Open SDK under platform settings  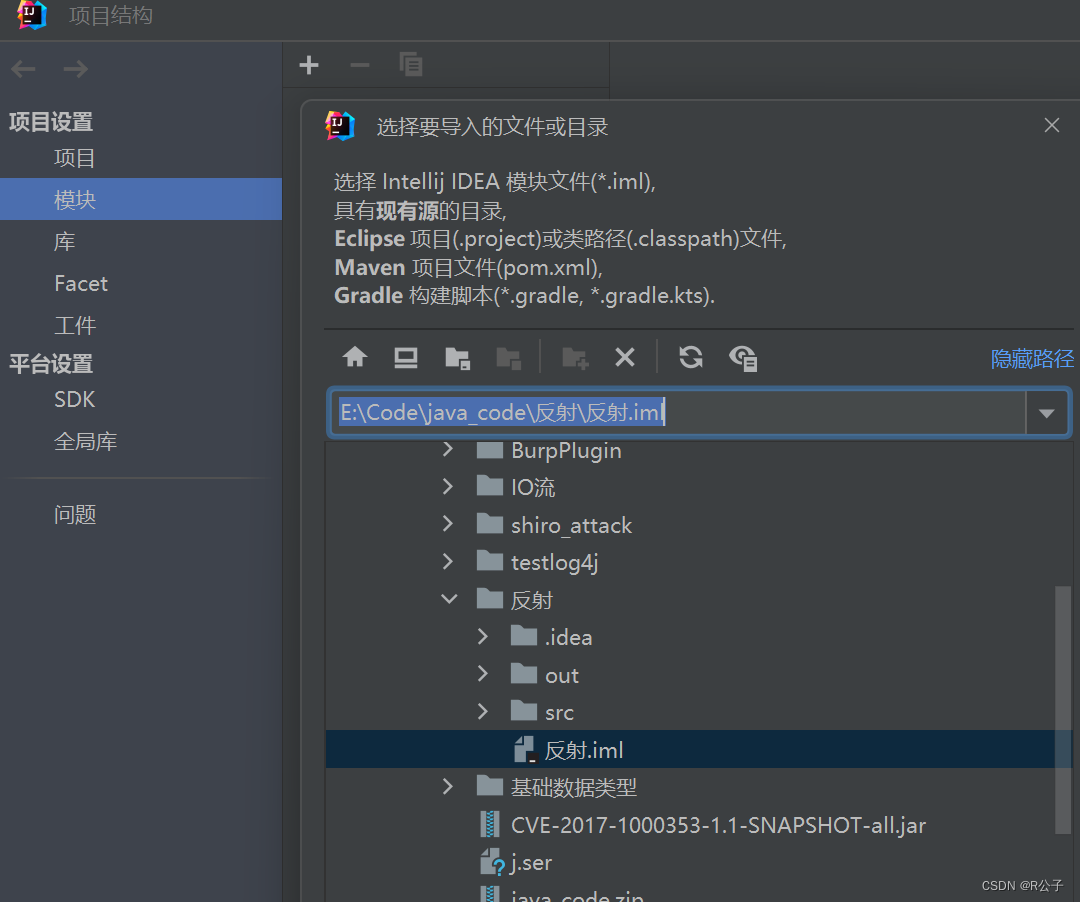pyautogui.click(x=74, y=399)
